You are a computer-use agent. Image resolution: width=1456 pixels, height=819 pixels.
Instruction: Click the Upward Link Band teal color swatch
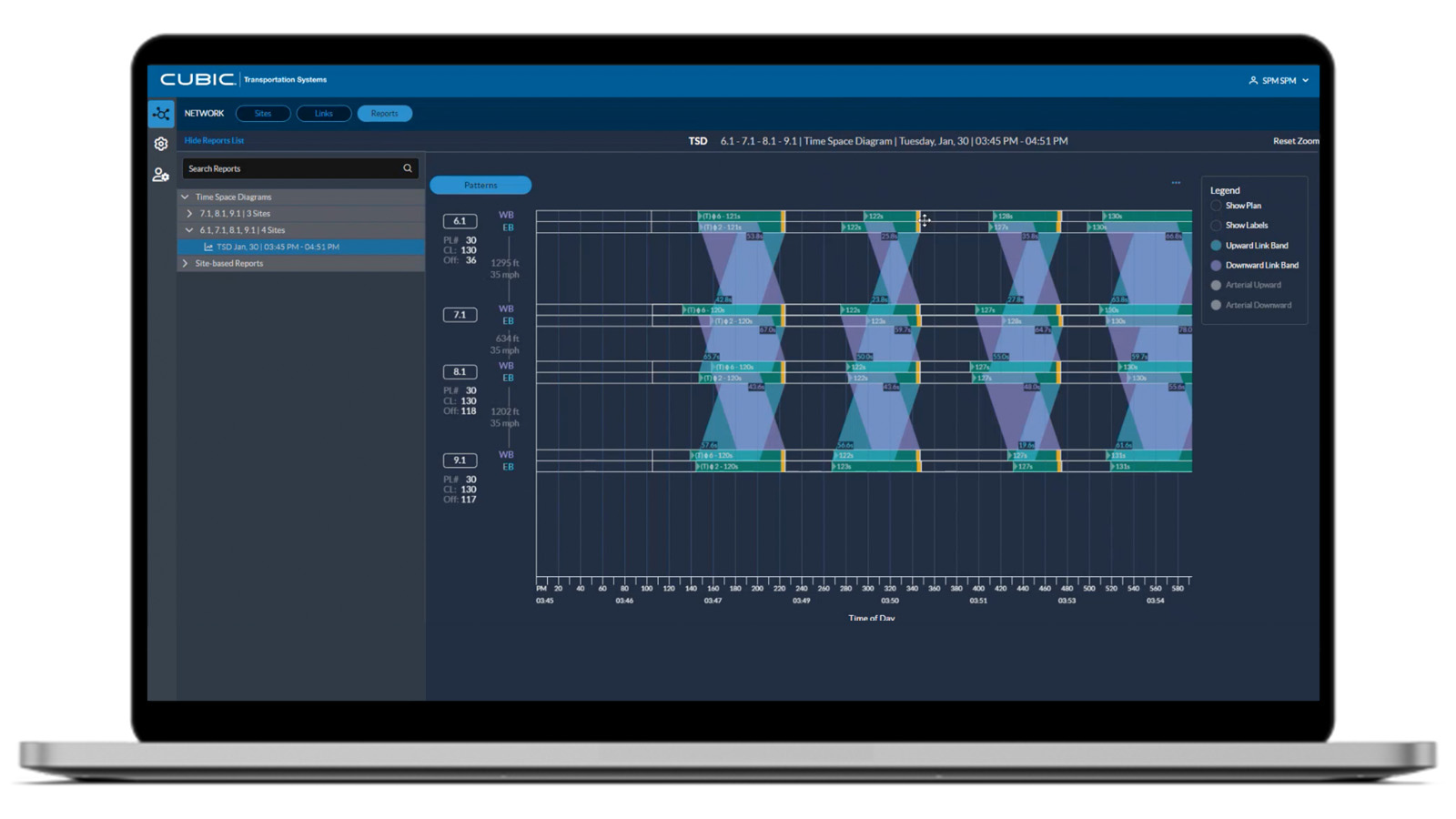pyautogui.click(x=1216, y=245)
